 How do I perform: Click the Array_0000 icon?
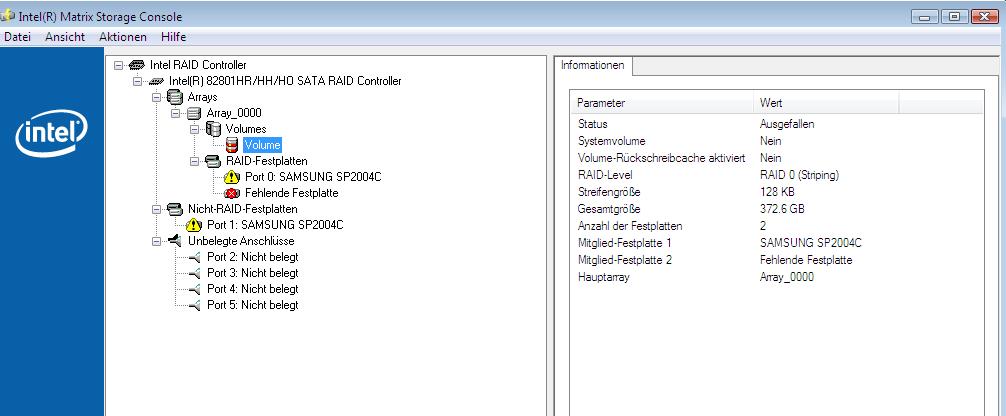pos(194,113)
